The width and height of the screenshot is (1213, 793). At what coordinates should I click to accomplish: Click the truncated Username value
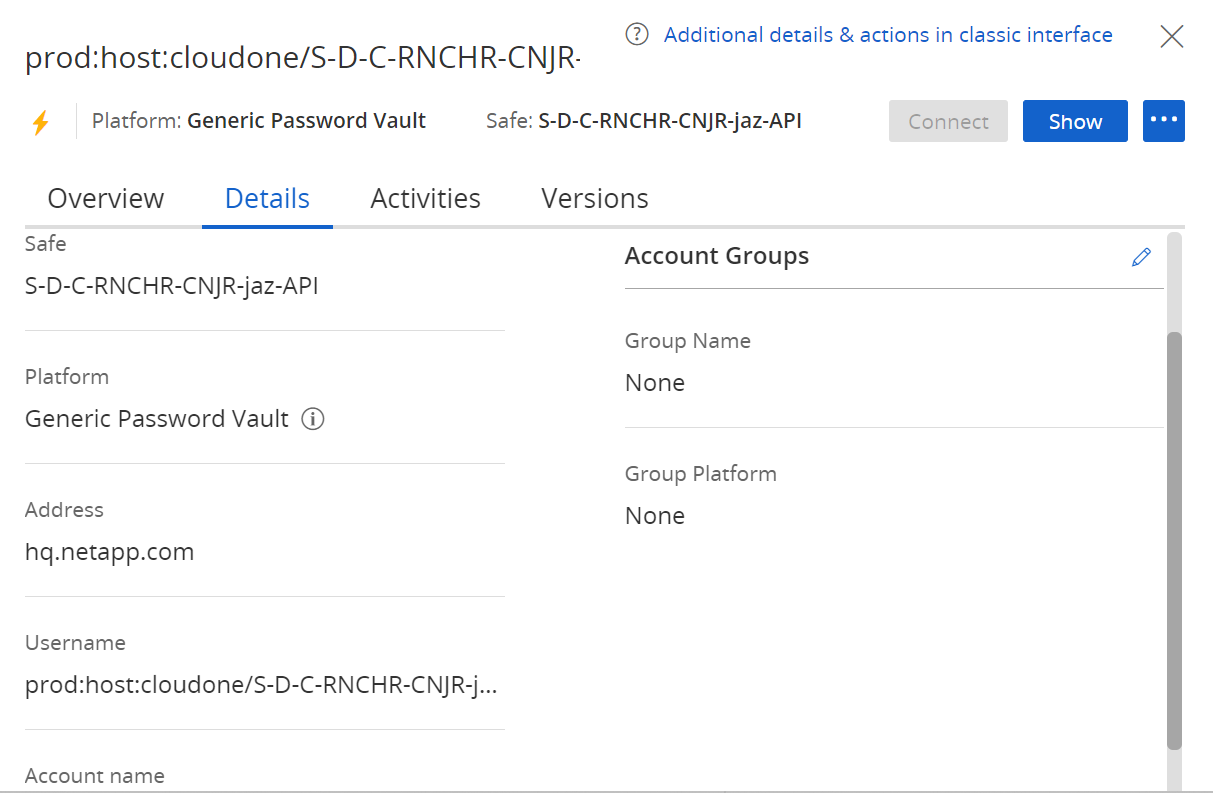[260, 685]
